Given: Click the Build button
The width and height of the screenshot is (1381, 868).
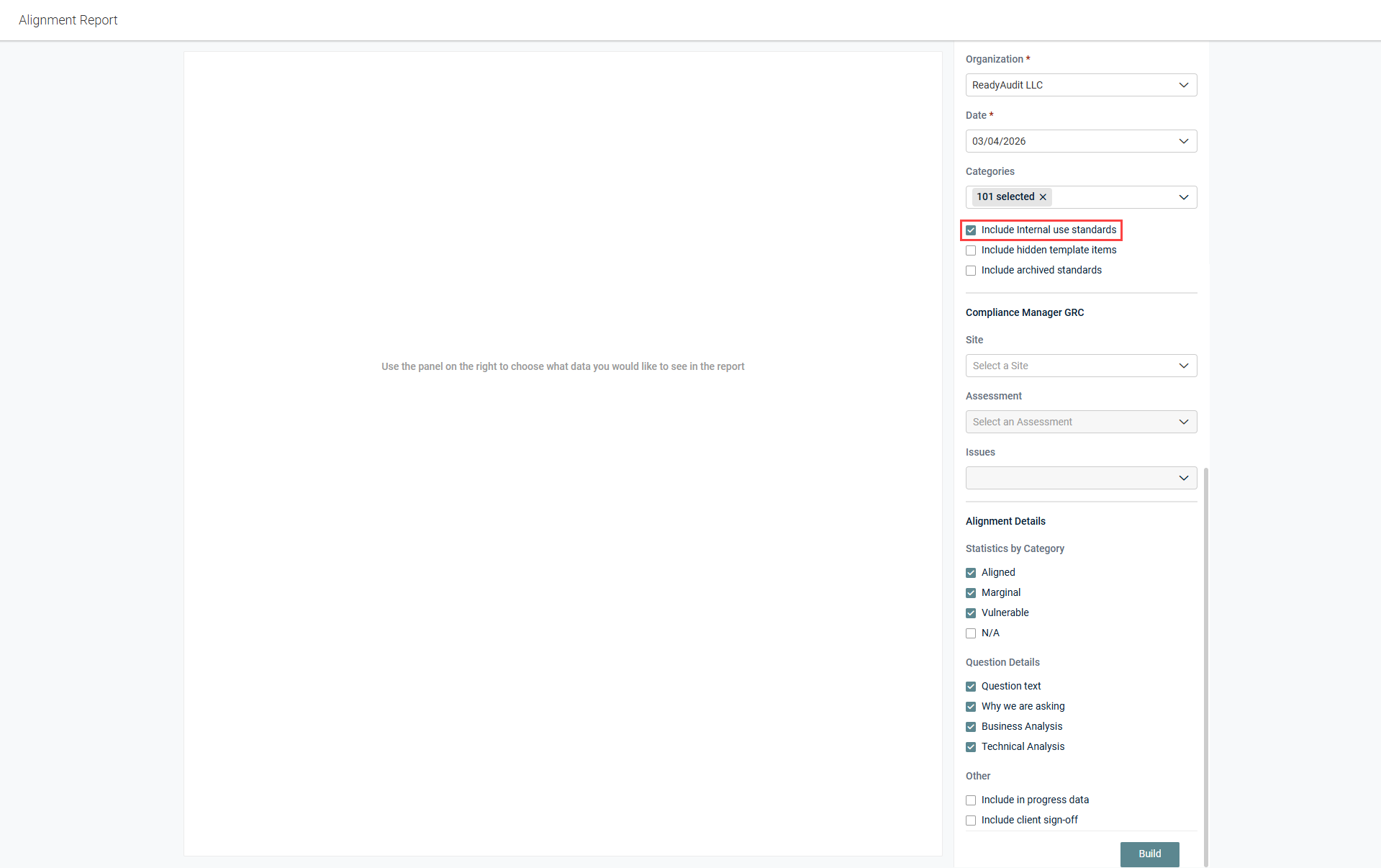Looking at the screenshot, I should [1149, 854].
